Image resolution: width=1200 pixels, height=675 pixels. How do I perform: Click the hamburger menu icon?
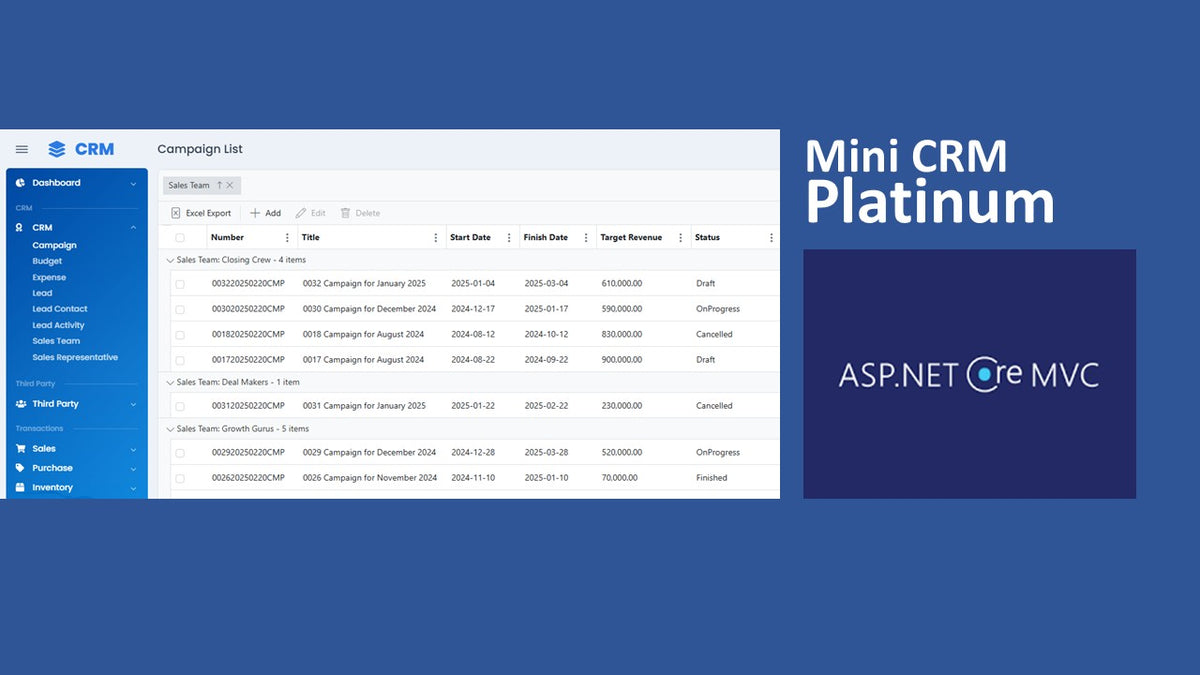pos(21,148)
